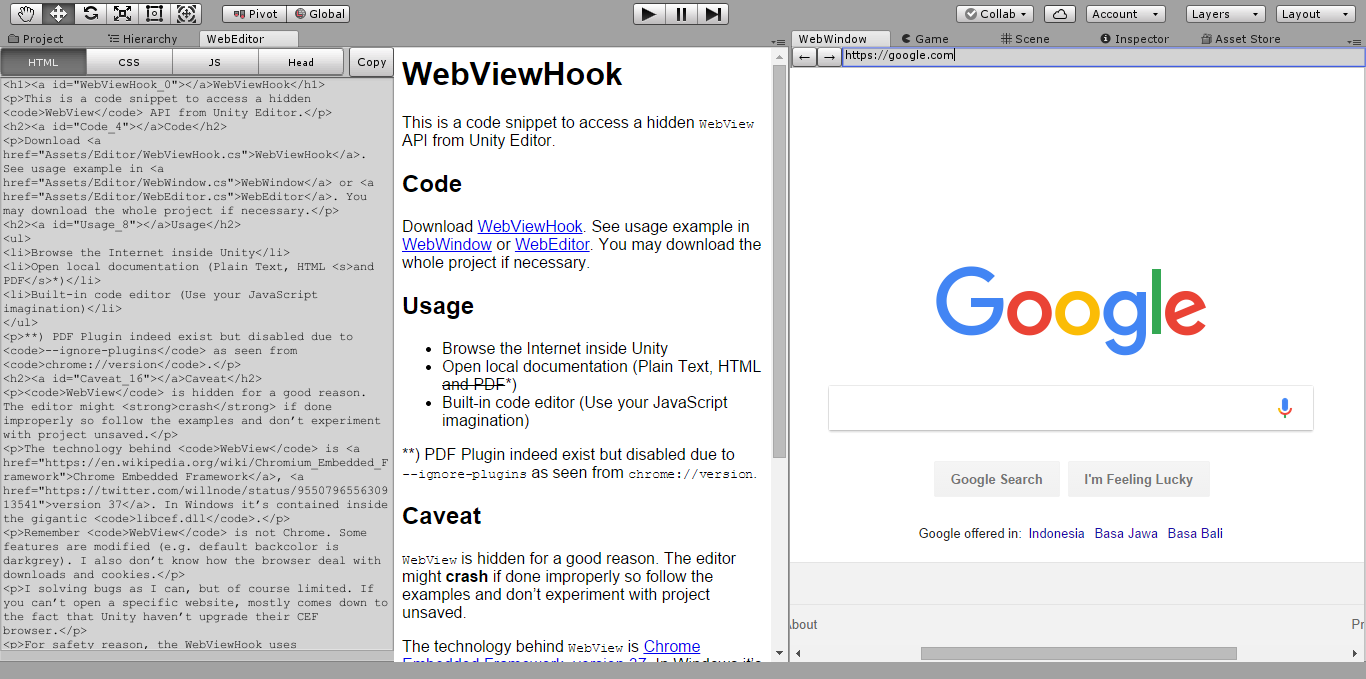Click the Google logo
This screenshot has height=679, width=1366.
click(x=1070, y=310)
